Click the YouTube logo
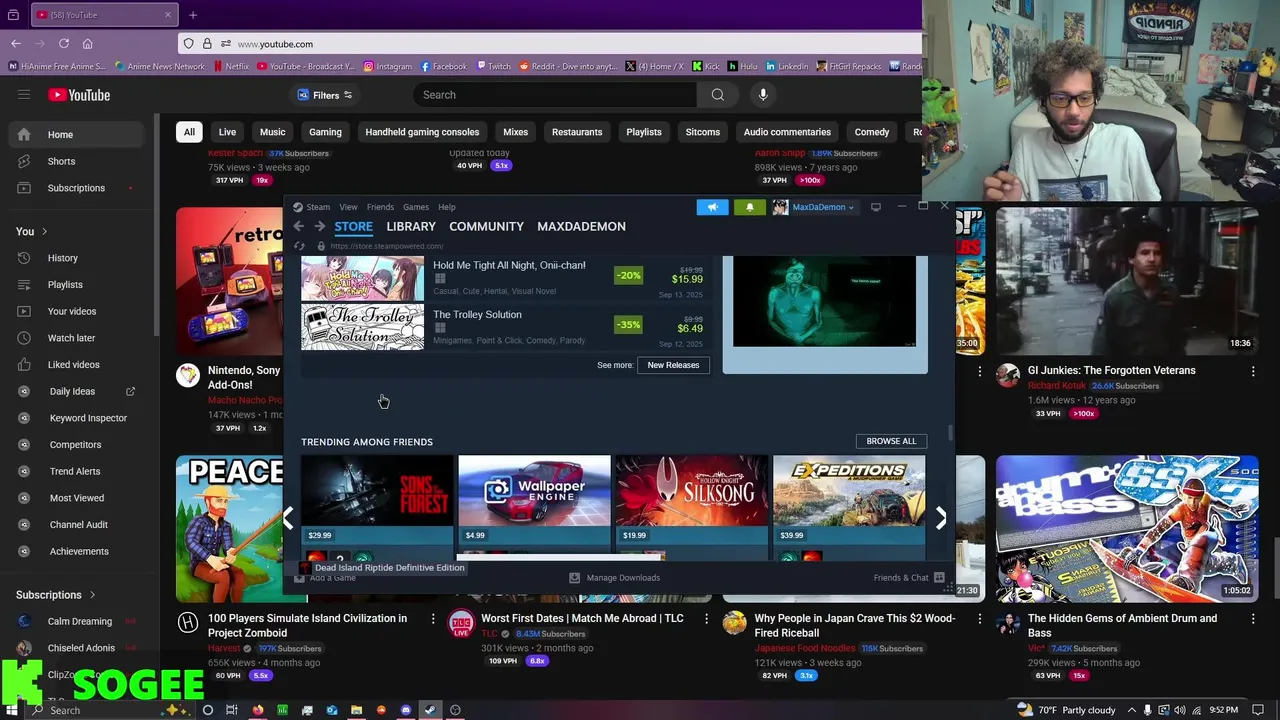The height and width of the screenshot is (720, 1280). pos(79,95)
